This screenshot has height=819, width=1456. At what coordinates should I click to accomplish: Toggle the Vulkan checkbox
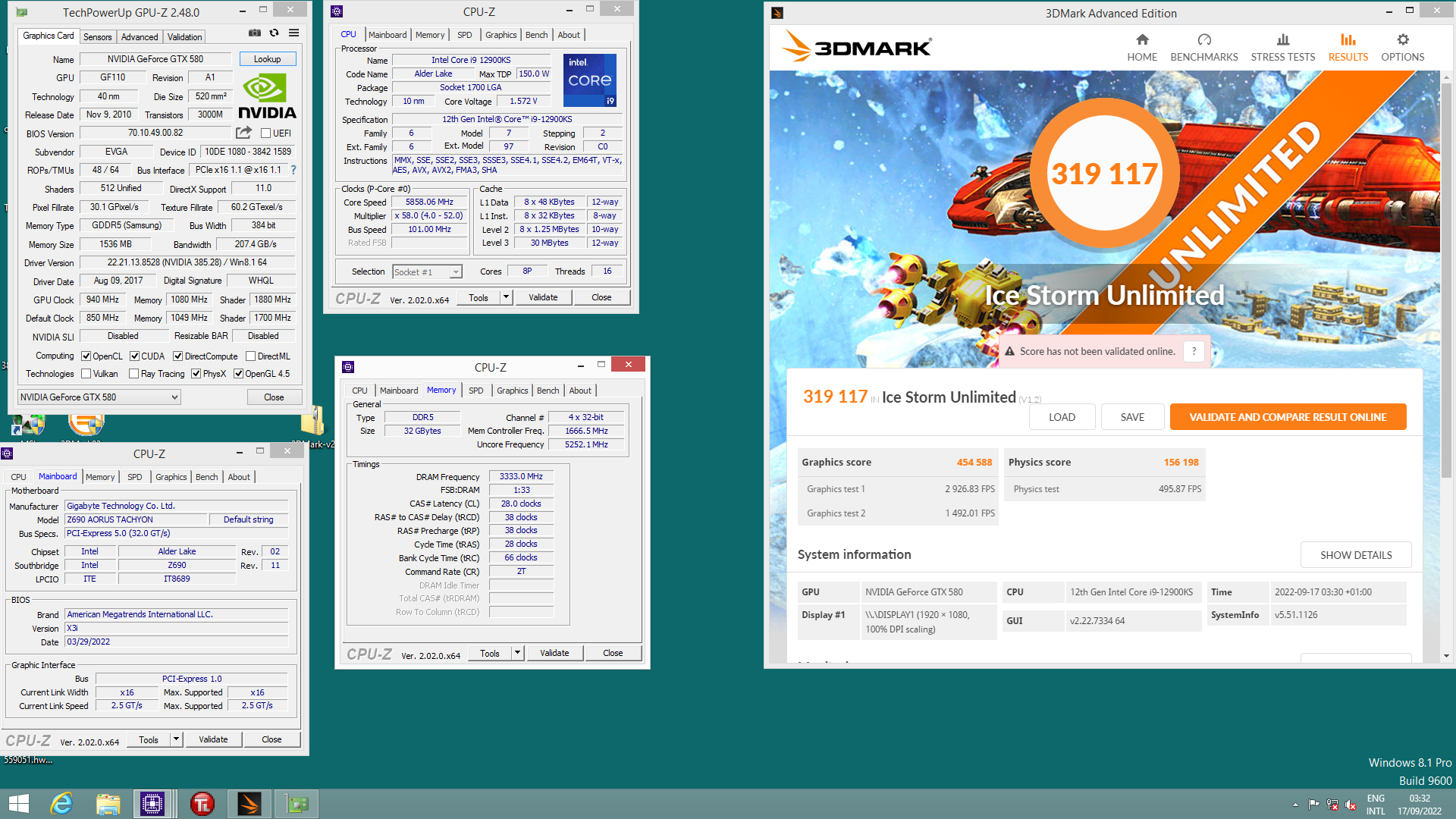pos(86,374)
